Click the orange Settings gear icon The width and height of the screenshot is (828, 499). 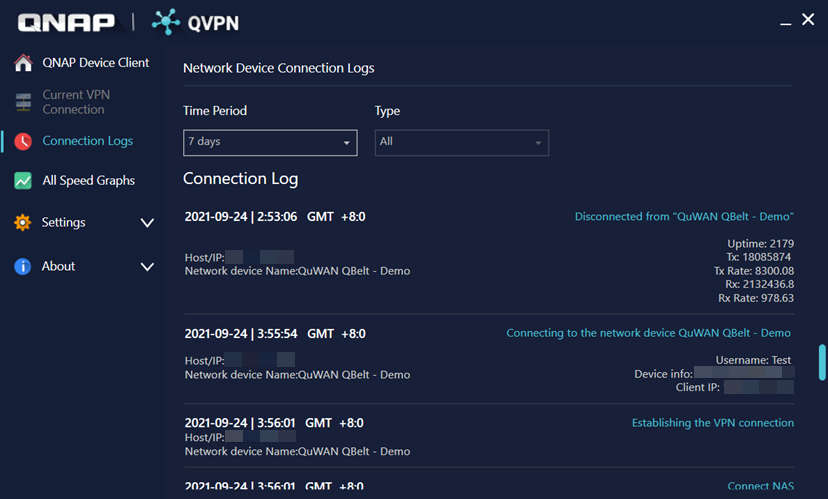click(23, 222)
